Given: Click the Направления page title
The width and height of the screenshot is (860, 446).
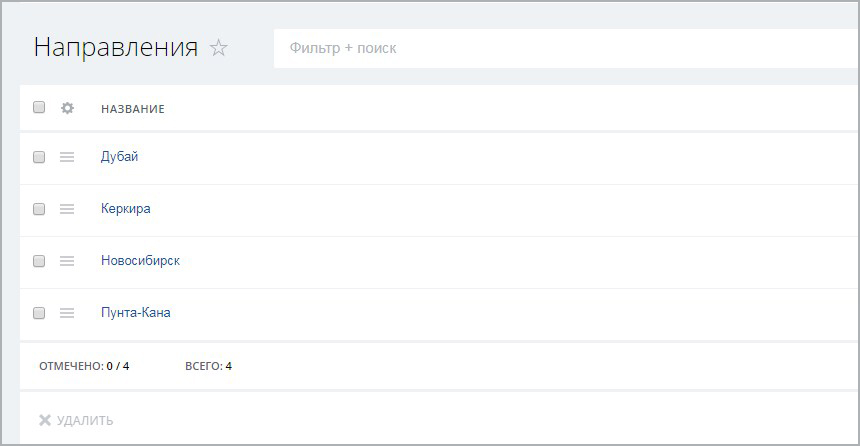Looking at the screenshot, I should click(116, 48).
